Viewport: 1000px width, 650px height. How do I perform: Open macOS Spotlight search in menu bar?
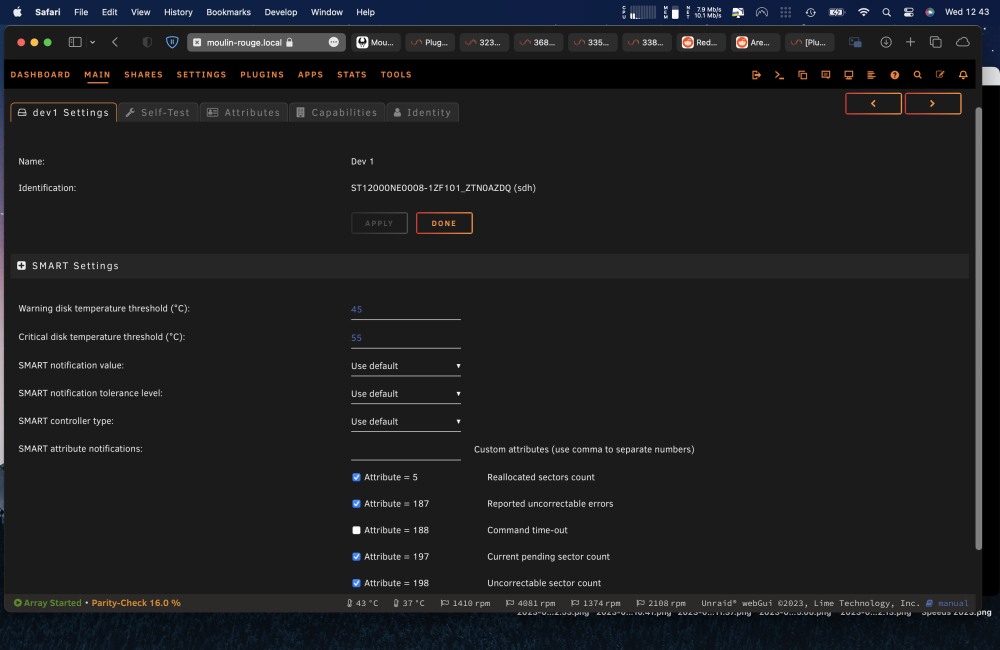pos(886,12)
